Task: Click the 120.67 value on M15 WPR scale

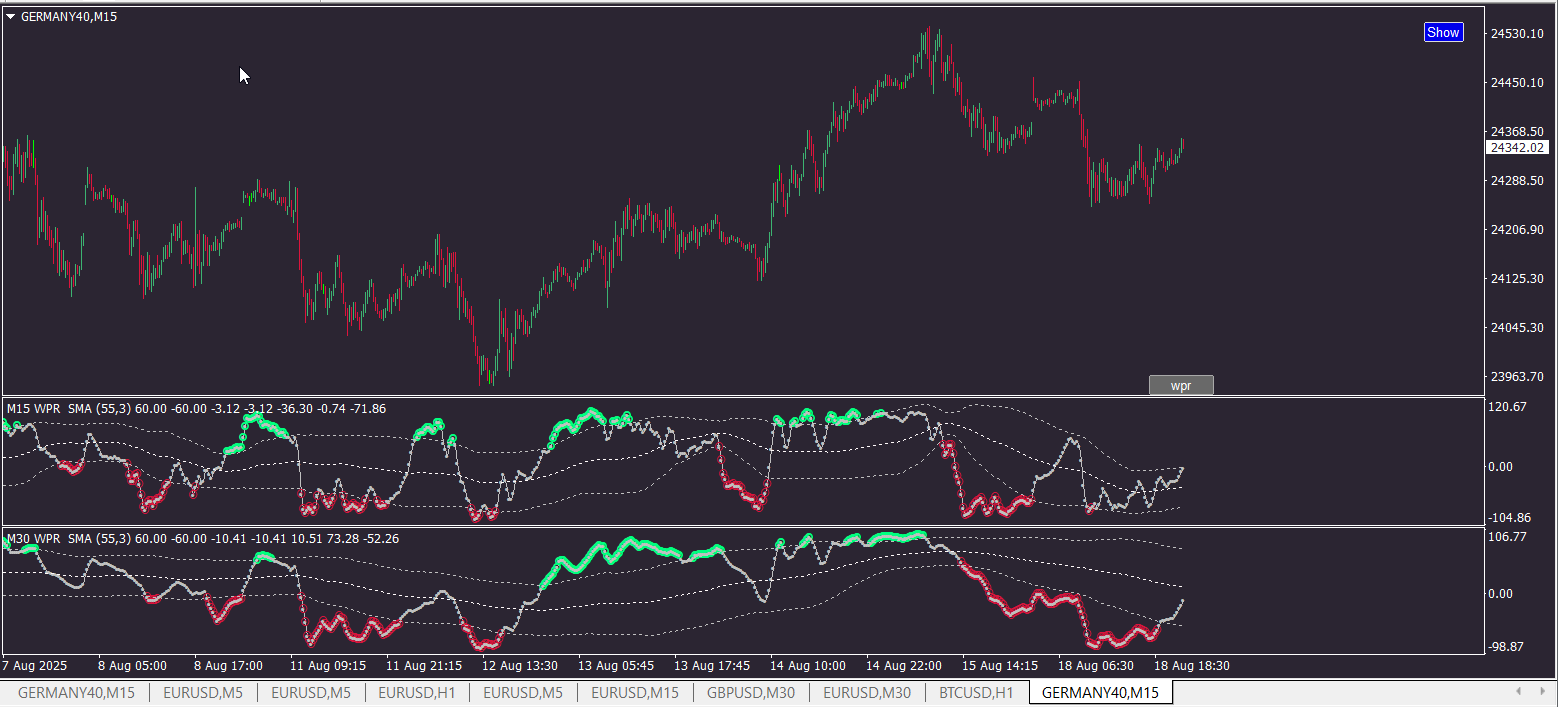Action: tap(1510, 407)
